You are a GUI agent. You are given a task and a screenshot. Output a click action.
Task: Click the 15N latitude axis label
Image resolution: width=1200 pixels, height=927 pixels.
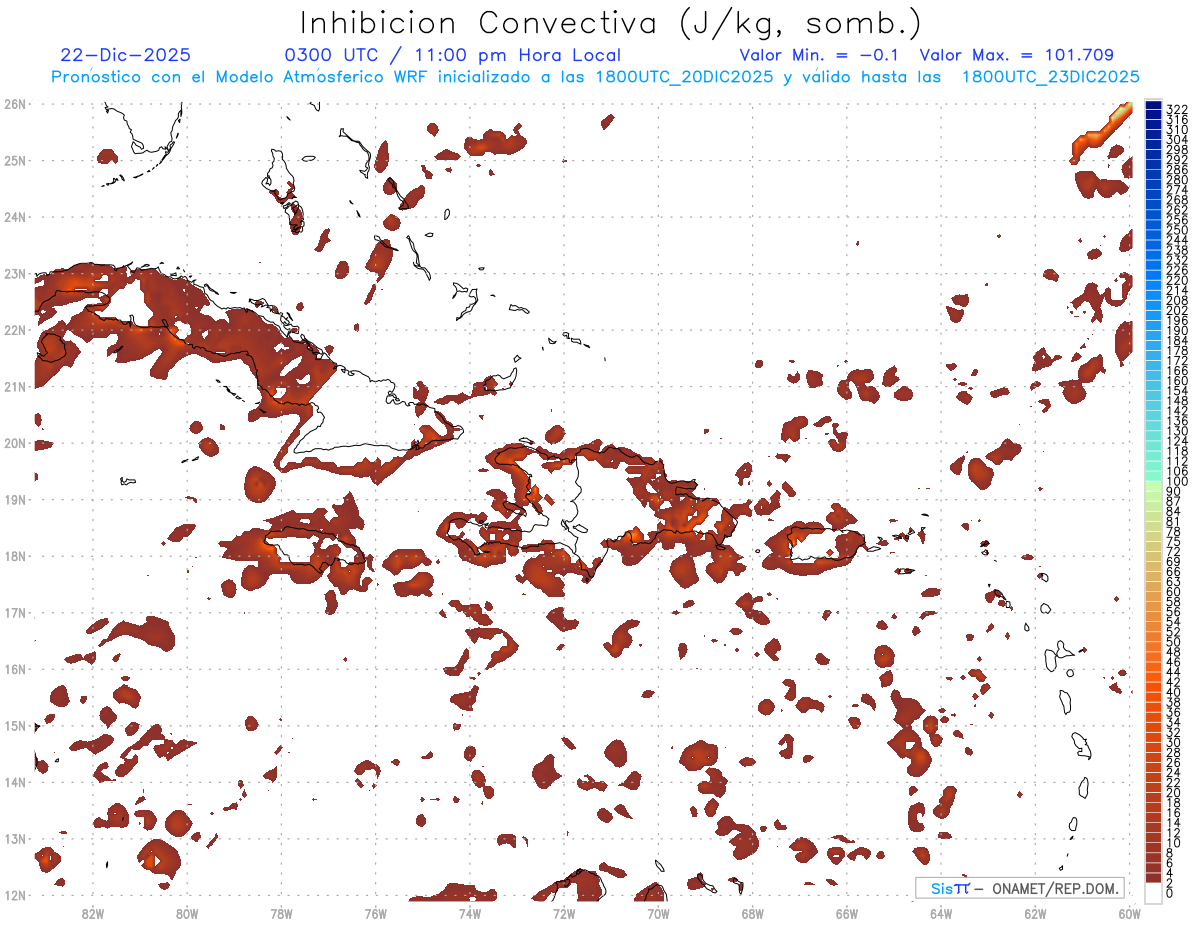coord(14,725)
